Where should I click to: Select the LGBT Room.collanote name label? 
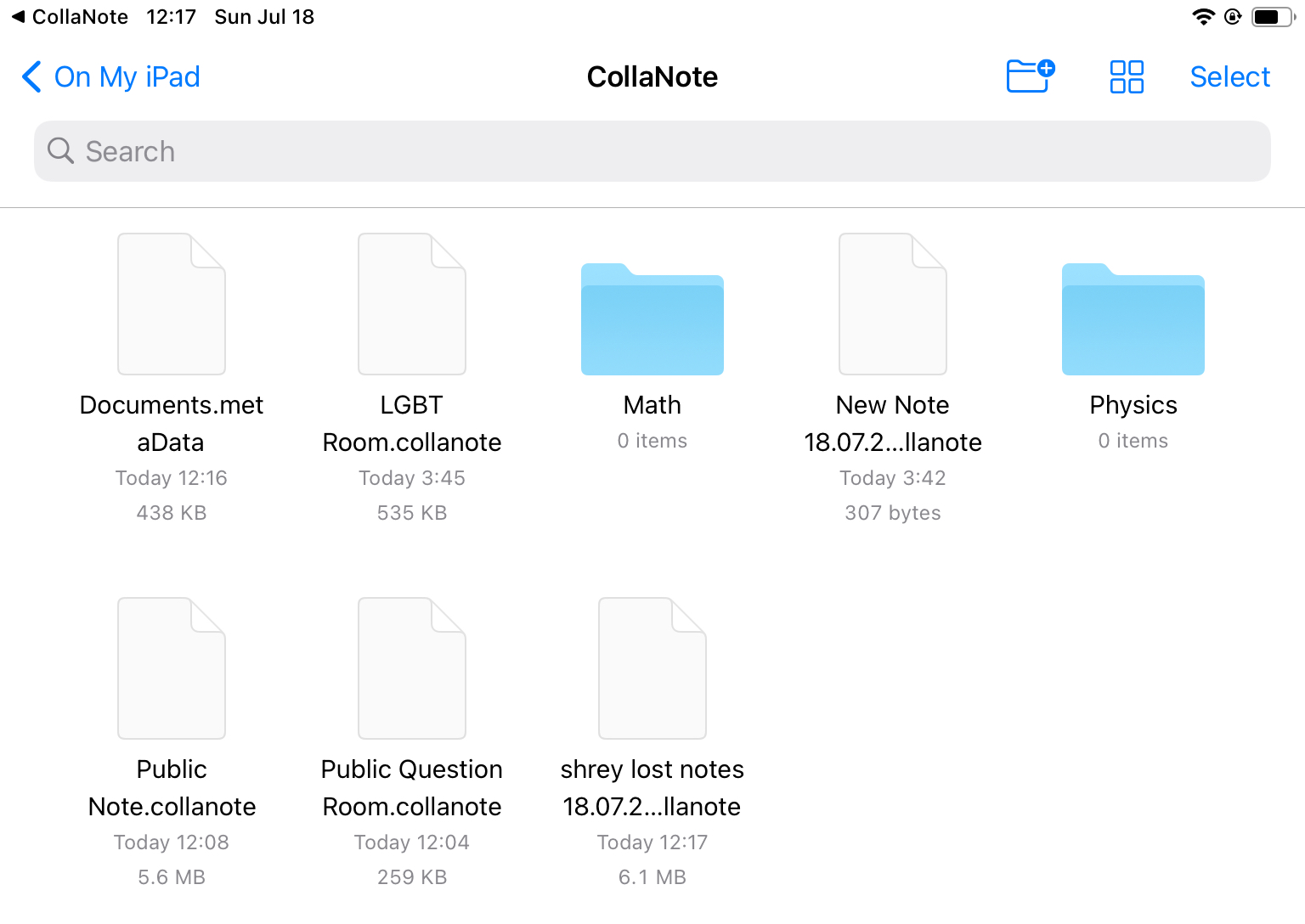412,423
